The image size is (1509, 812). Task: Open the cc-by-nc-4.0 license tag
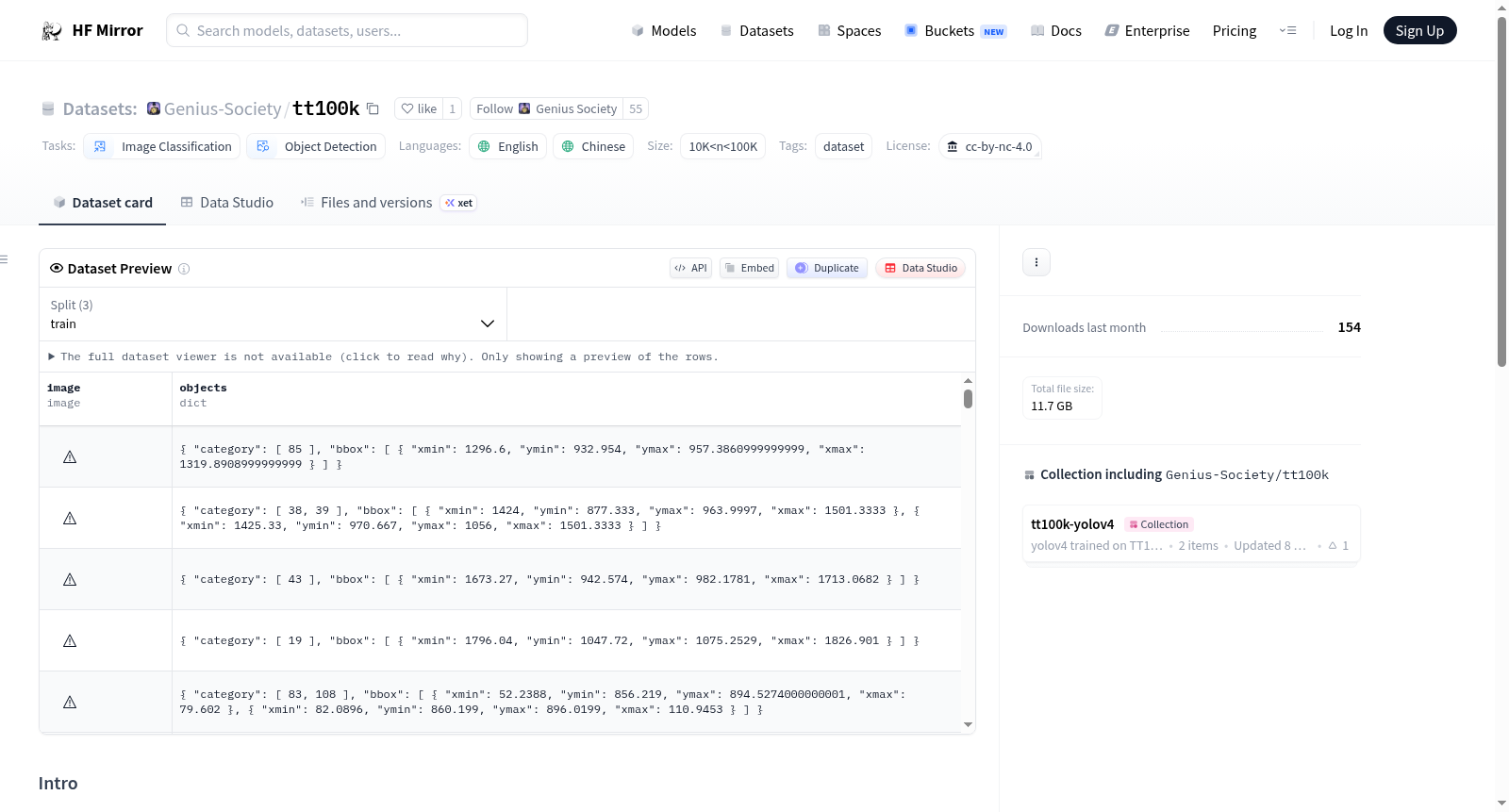point(989,146)
